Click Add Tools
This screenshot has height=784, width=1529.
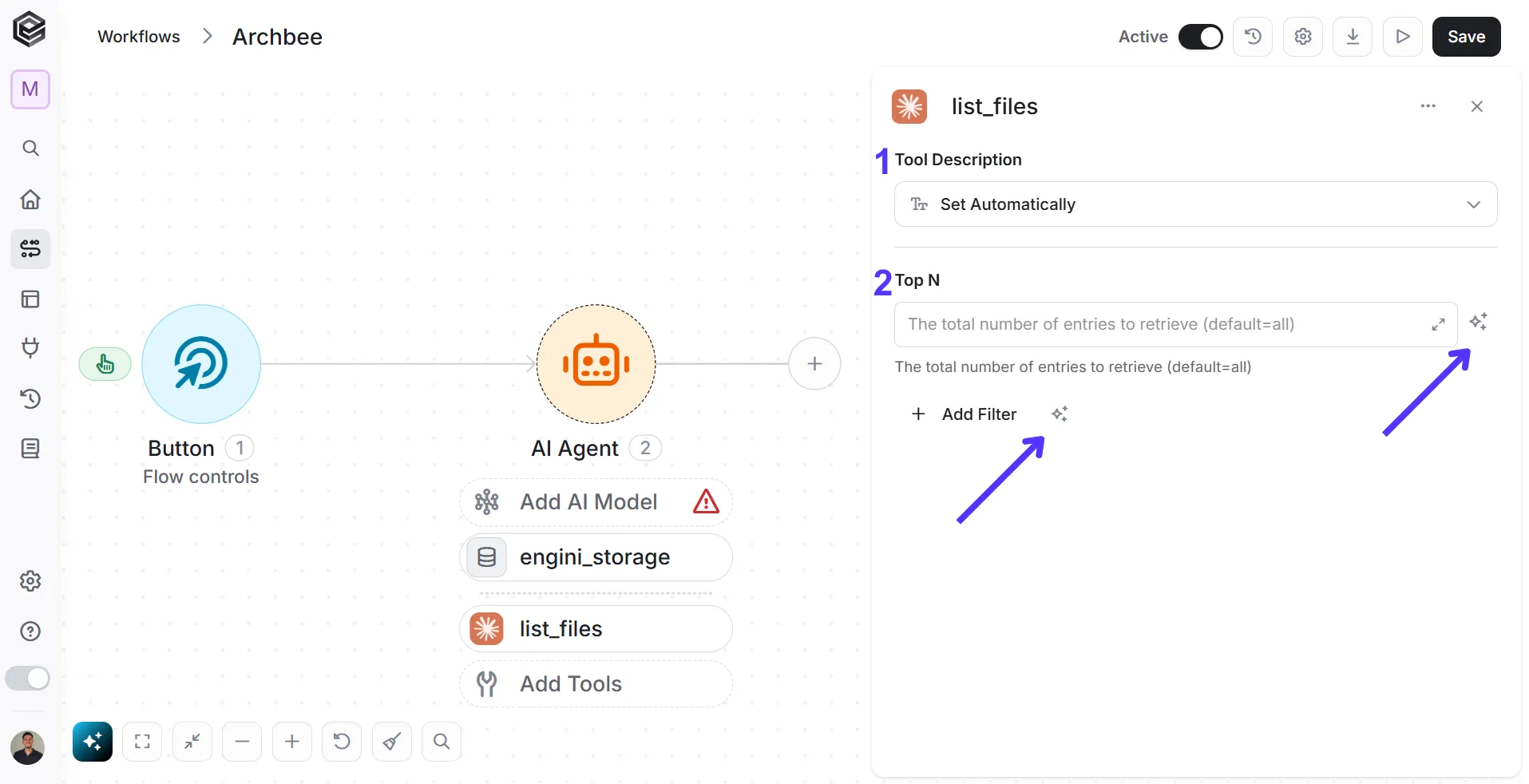596,684
